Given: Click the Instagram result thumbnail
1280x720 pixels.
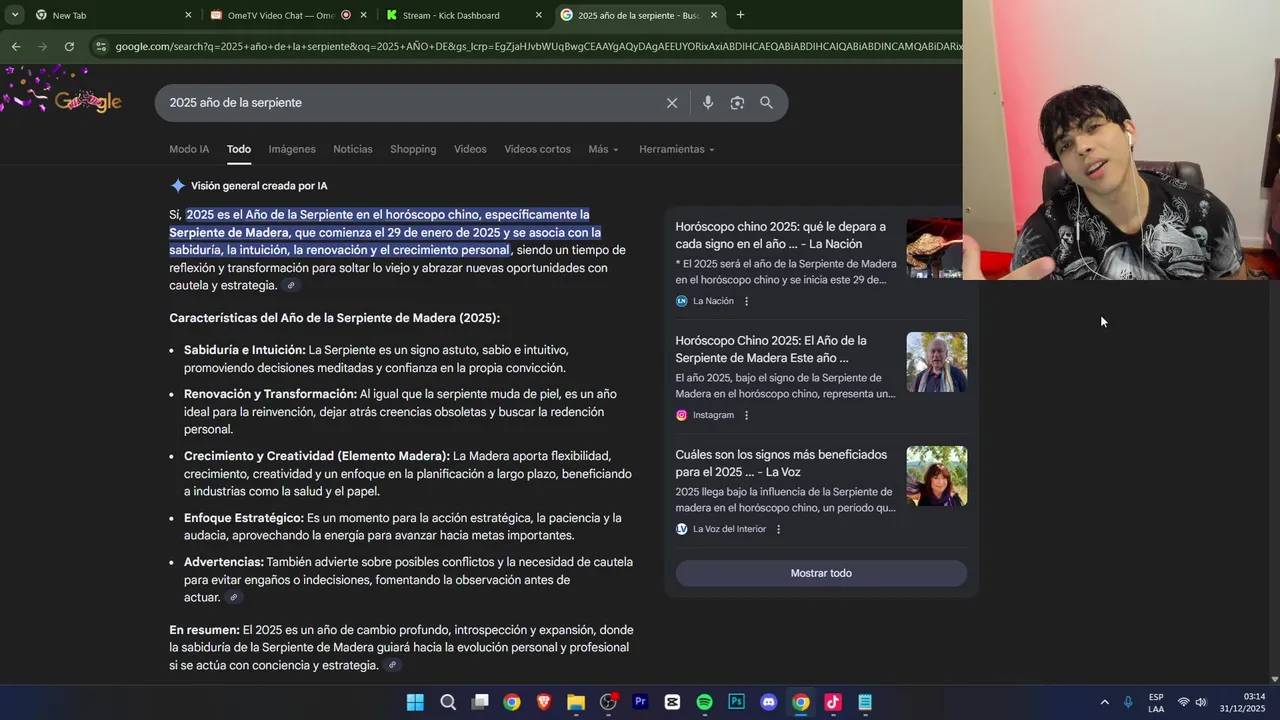Looking at the screenshot, I should (x=937, y=362).
